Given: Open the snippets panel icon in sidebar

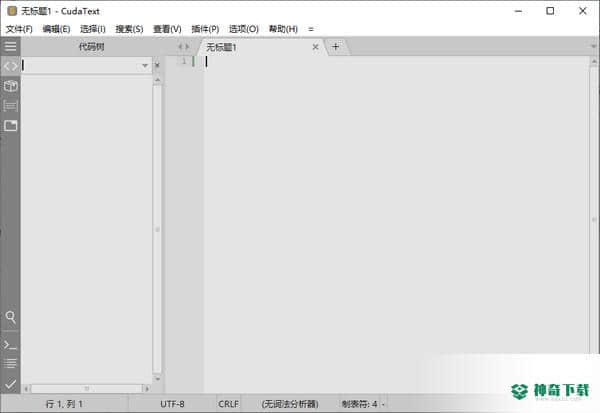Looking at the screenshot, I should (10, 106).
